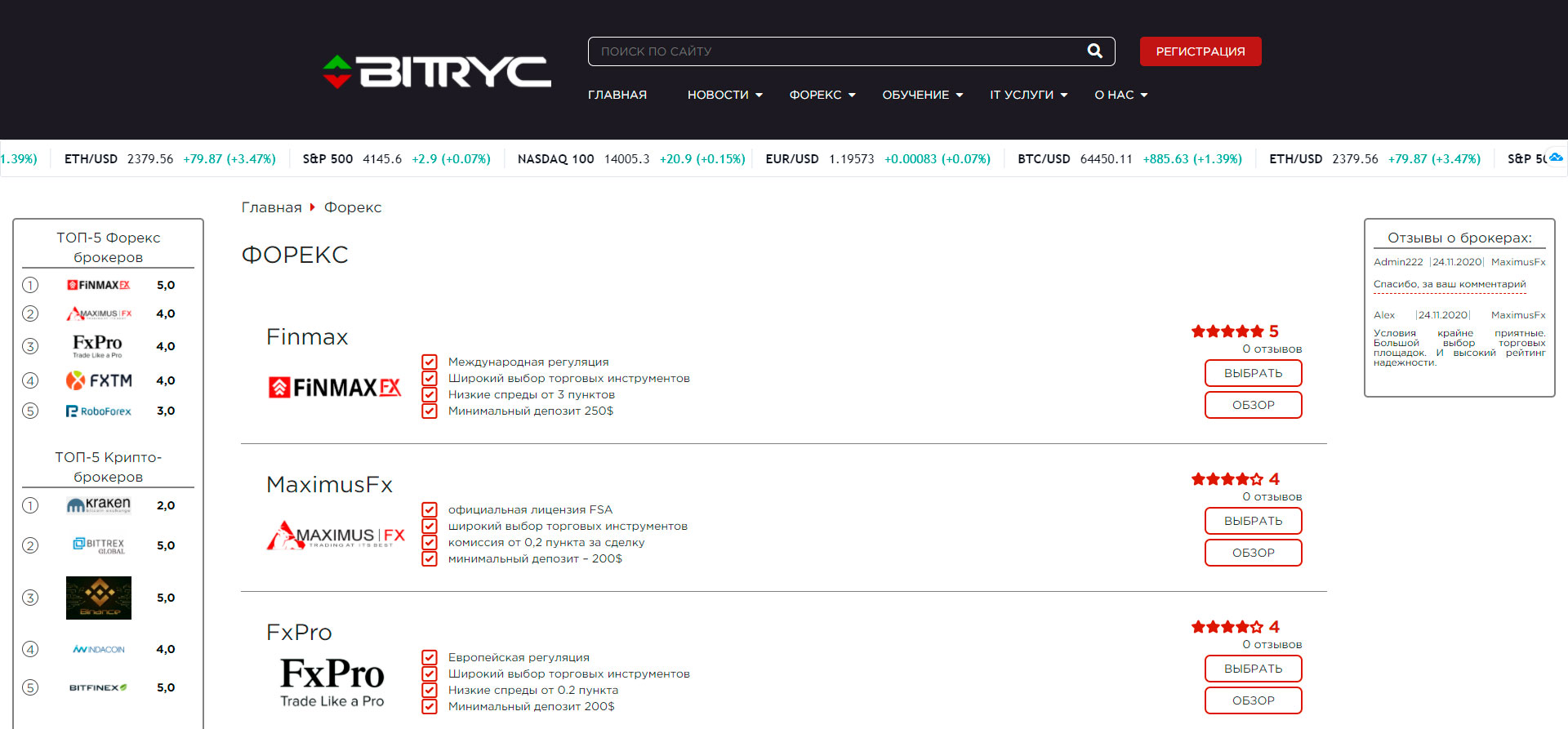
Task: Click ВЫБРАТЬ button for FxPro
Action: [x=1254, y=669]
